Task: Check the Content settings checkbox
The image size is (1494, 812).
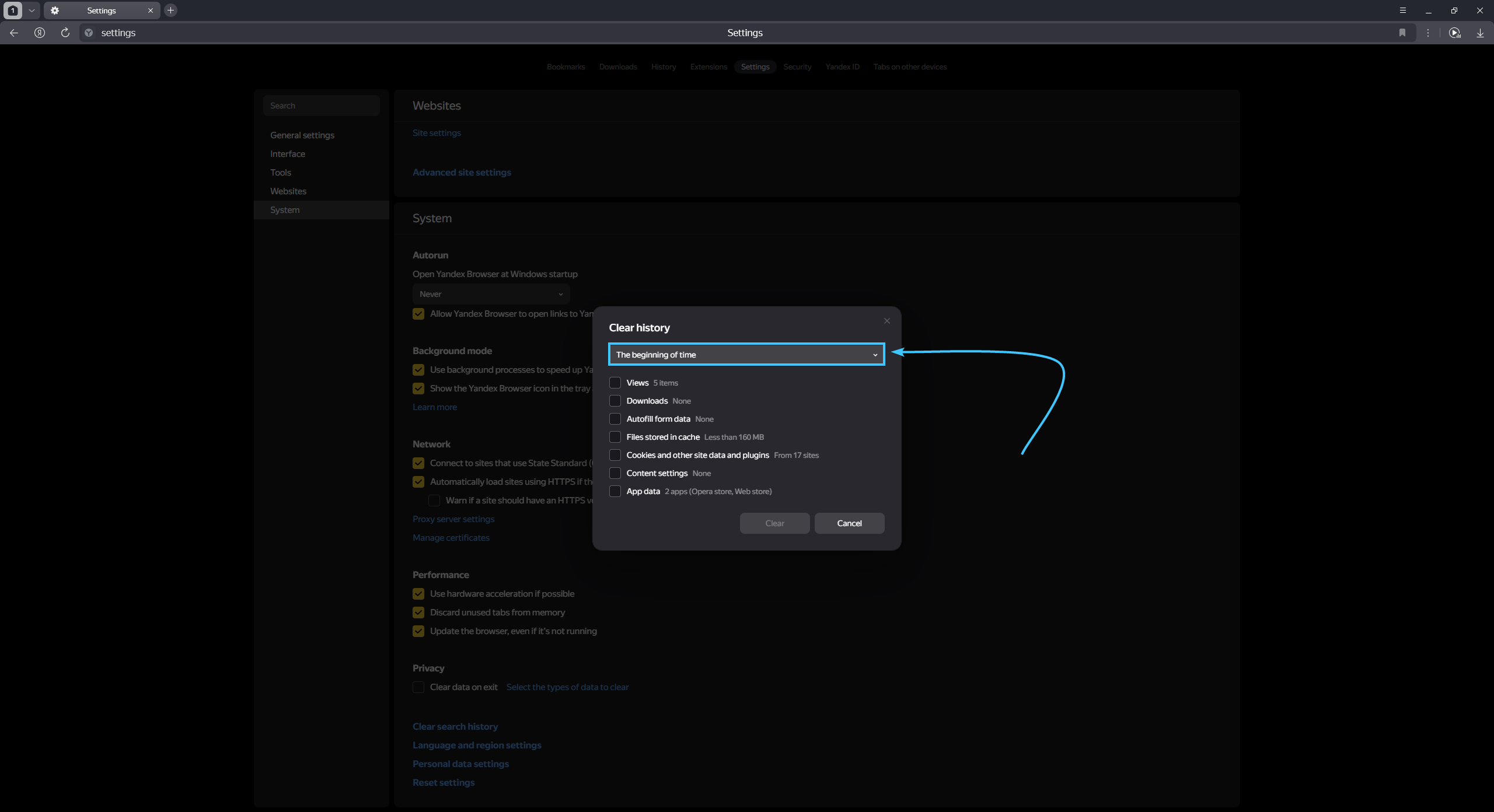Action: click(615, 473)
